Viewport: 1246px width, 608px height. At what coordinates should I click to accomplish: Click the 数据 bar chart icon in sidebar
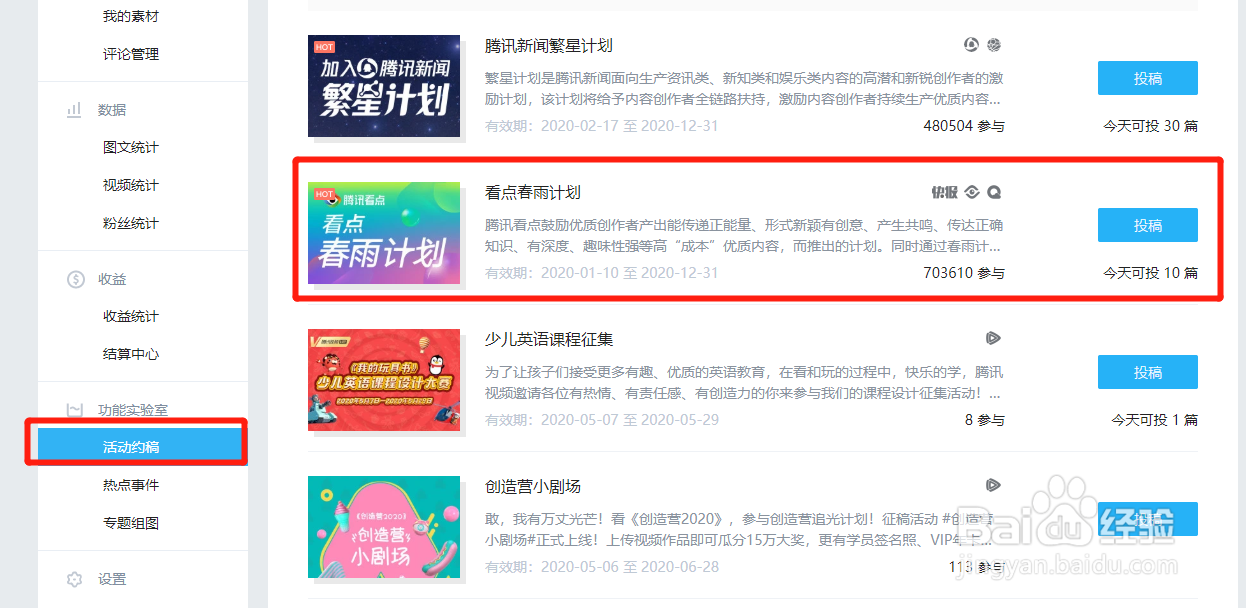coord(74,109)
